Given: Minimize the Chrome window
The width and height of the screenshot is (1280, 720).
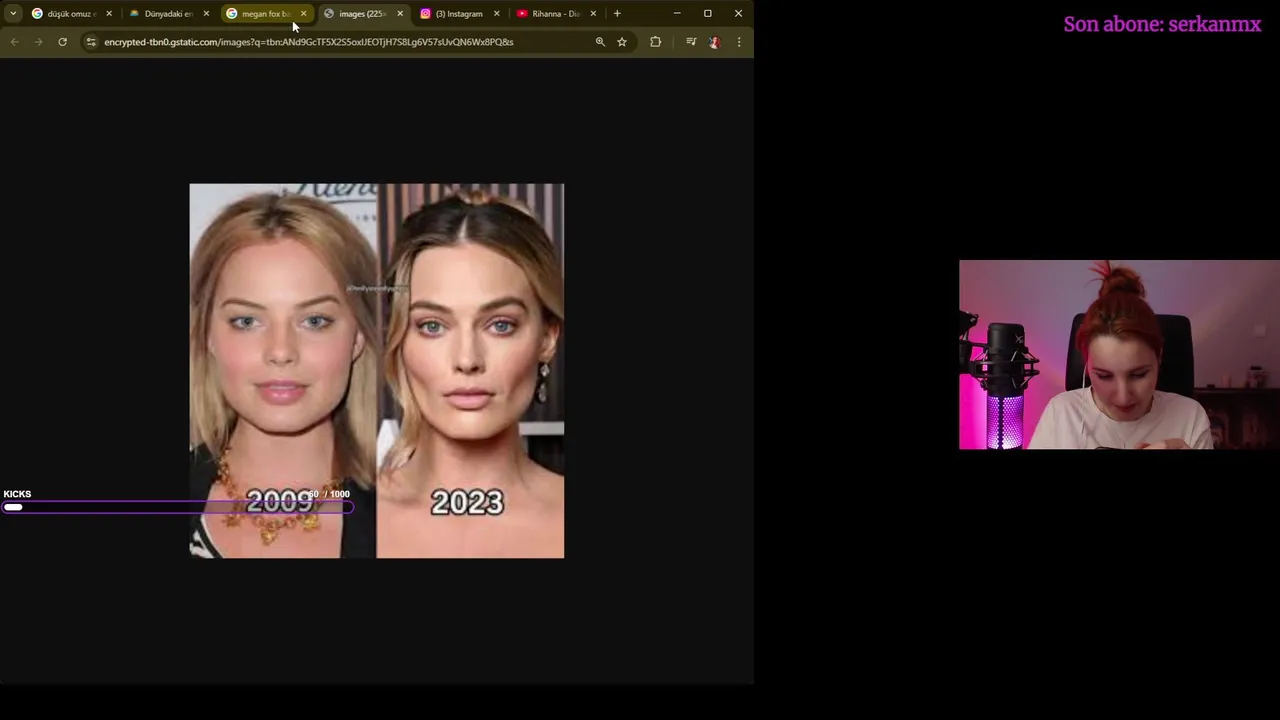Looking at the screenshot, I should pyautogui.click(x=677, y=14).
